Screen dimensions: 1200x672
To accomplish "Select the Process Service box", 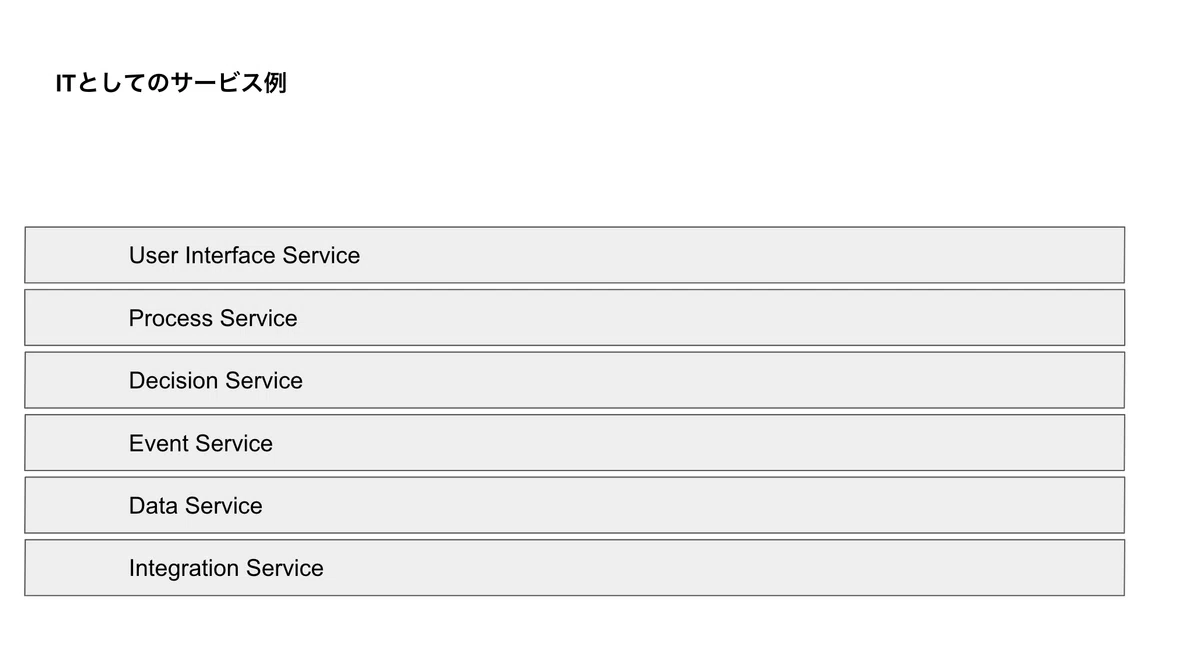I will coord(574,318).
